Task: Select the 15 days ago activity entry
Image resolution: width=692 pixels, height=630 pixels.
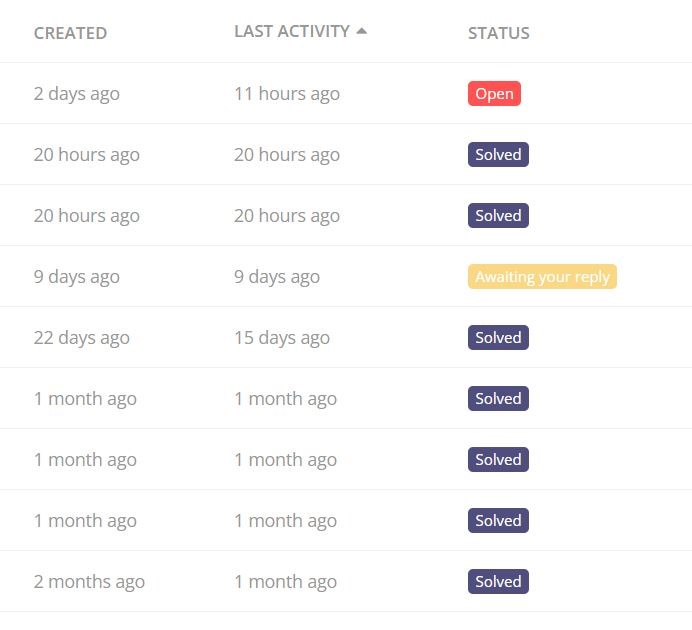Action: 282,338
